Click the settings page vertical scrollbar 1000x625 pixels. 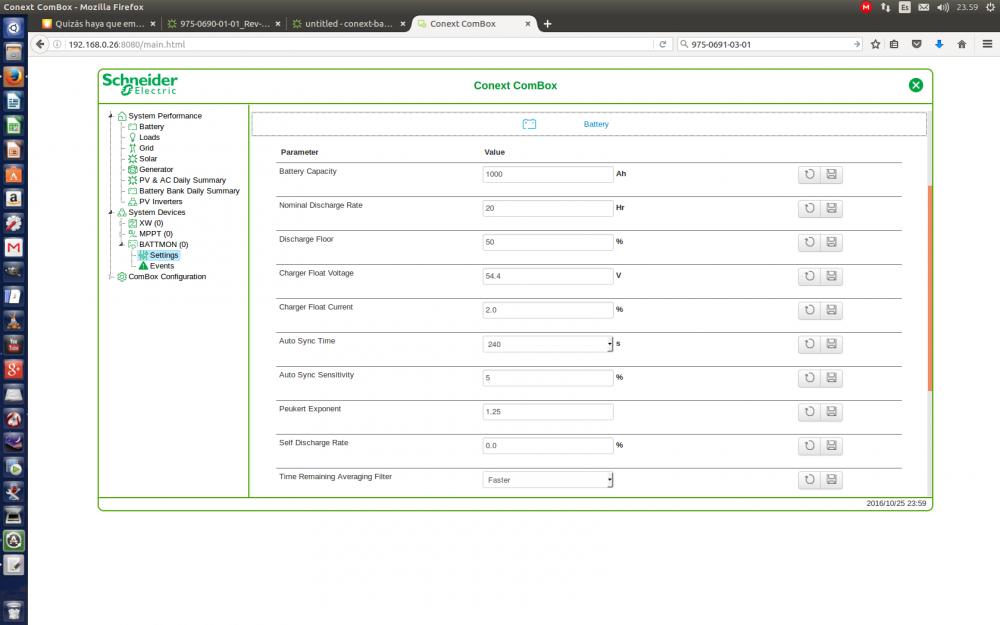coord(930,288)
